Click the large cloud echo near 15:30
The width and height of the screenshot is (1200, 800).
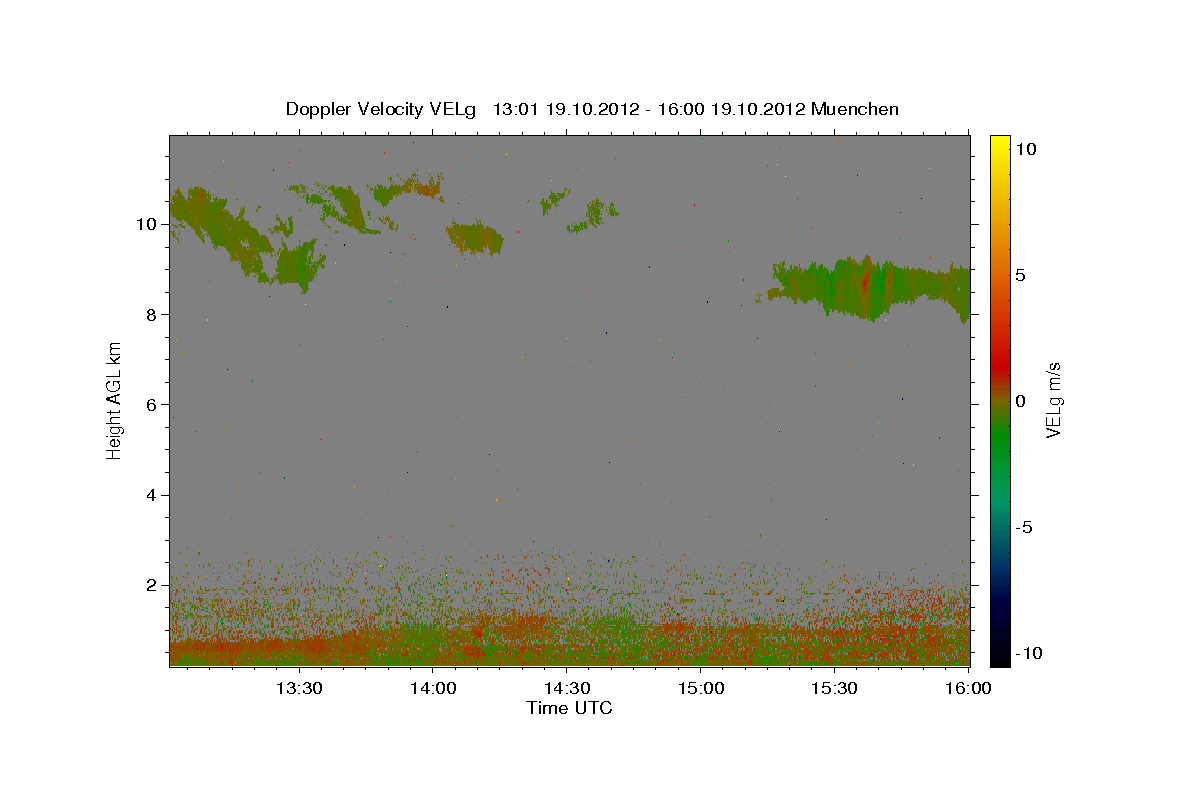click(x=870, y=288)
